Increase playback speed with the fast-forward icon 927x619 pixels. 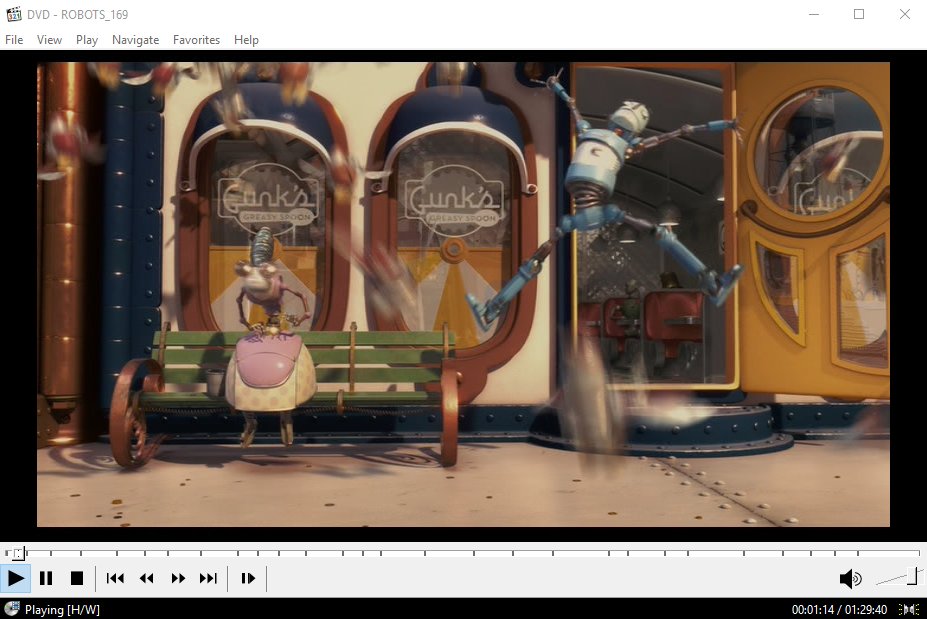(178, 578)
